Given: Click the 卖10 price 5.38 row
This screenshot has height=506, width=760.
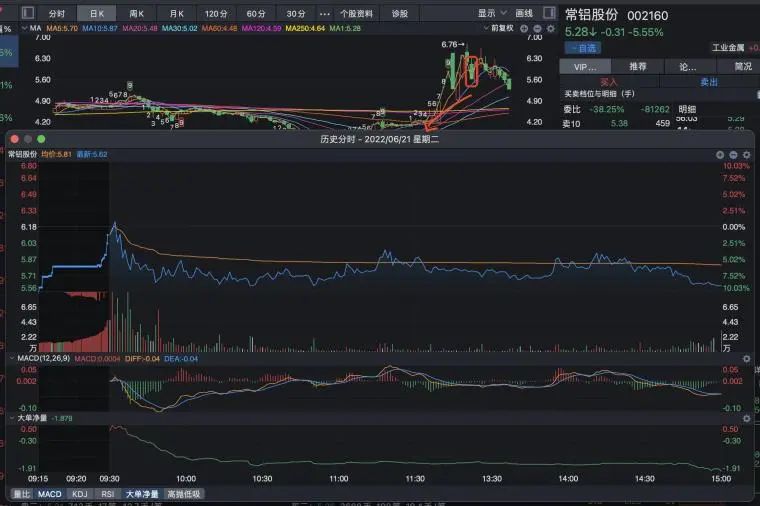Looking at the screenshot, I should pyautogui.click(x=617, y=123).
